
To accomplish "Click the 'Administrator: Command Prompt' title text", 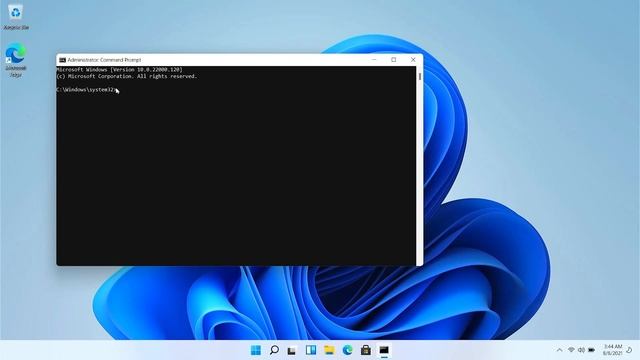I will pyautogui.click(x=104, y=60).
